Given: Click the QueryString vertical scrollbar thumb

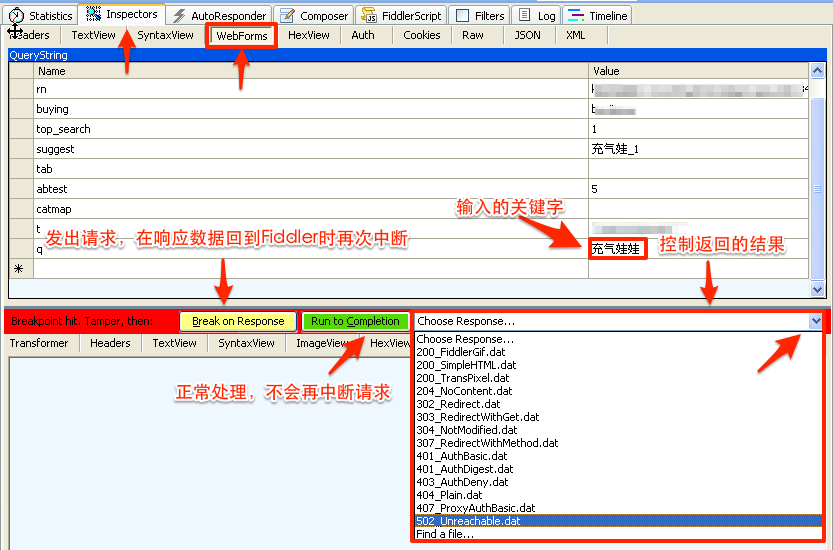Looking at the screenshot, I should tap(817, 188).
